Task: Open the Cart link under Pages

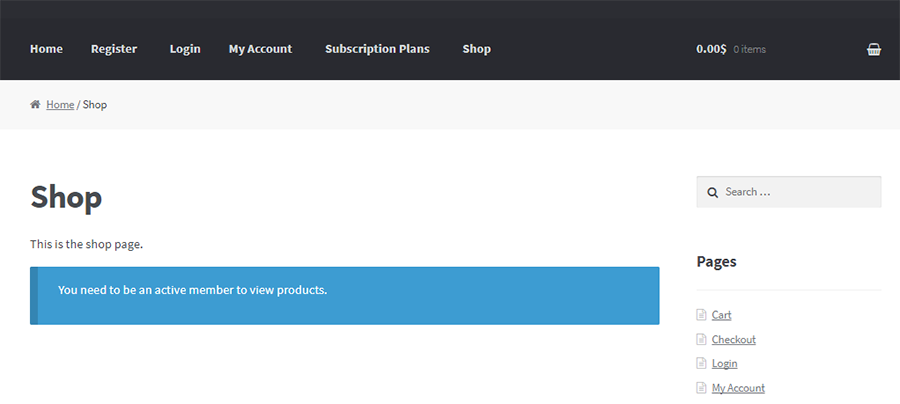Action: click(721, 314)
